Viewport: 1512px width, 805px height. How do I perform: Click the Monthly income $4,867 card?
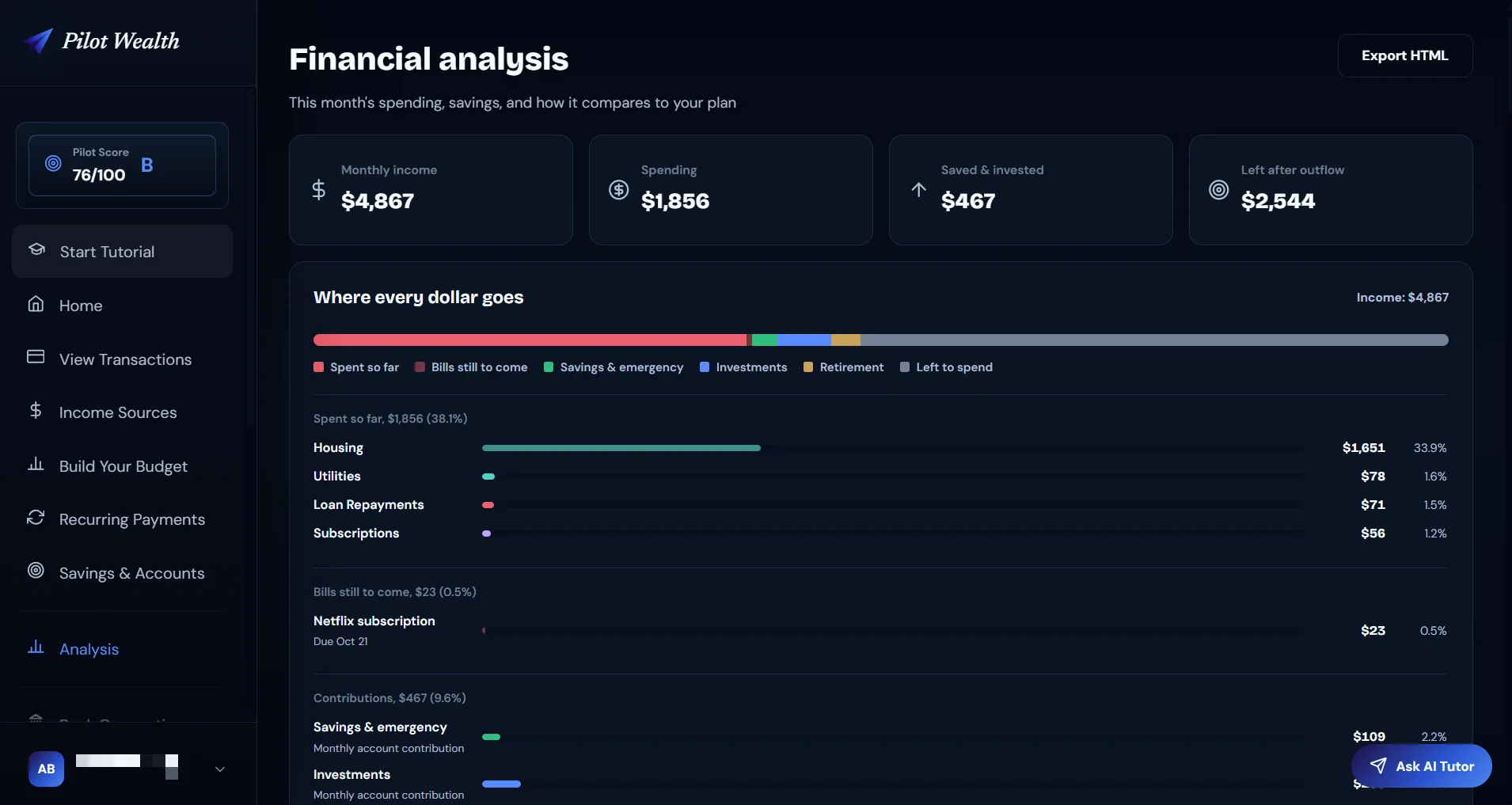point(431,190)
